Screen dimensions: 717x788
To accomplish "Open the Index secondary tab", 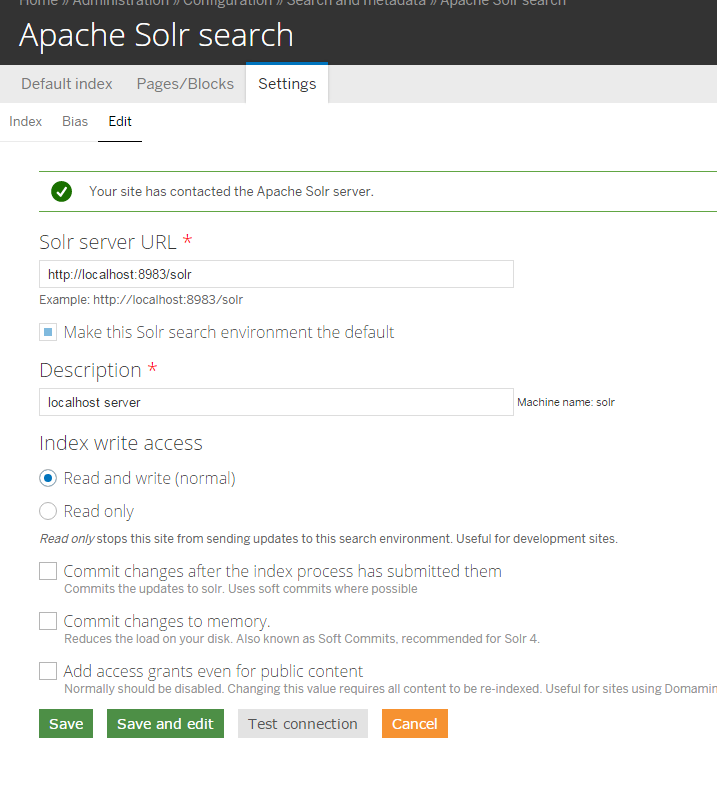I will tap(25, 122).
